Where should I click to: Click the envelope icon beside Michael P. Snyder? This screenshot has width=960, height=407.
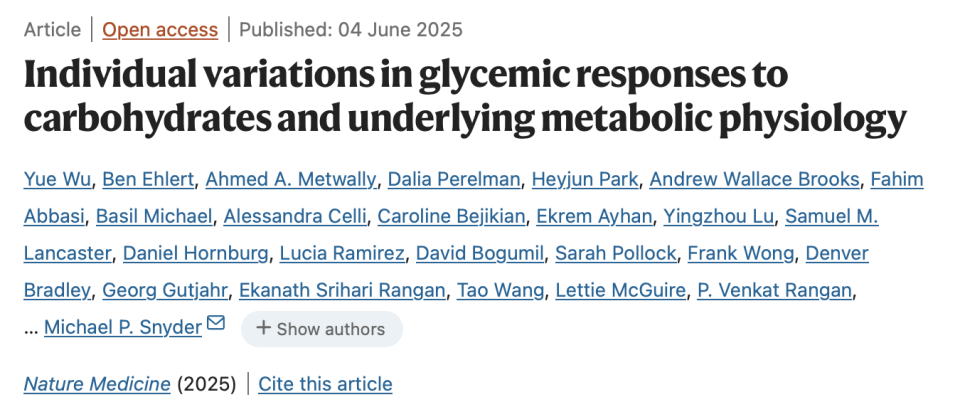point(216,323)
